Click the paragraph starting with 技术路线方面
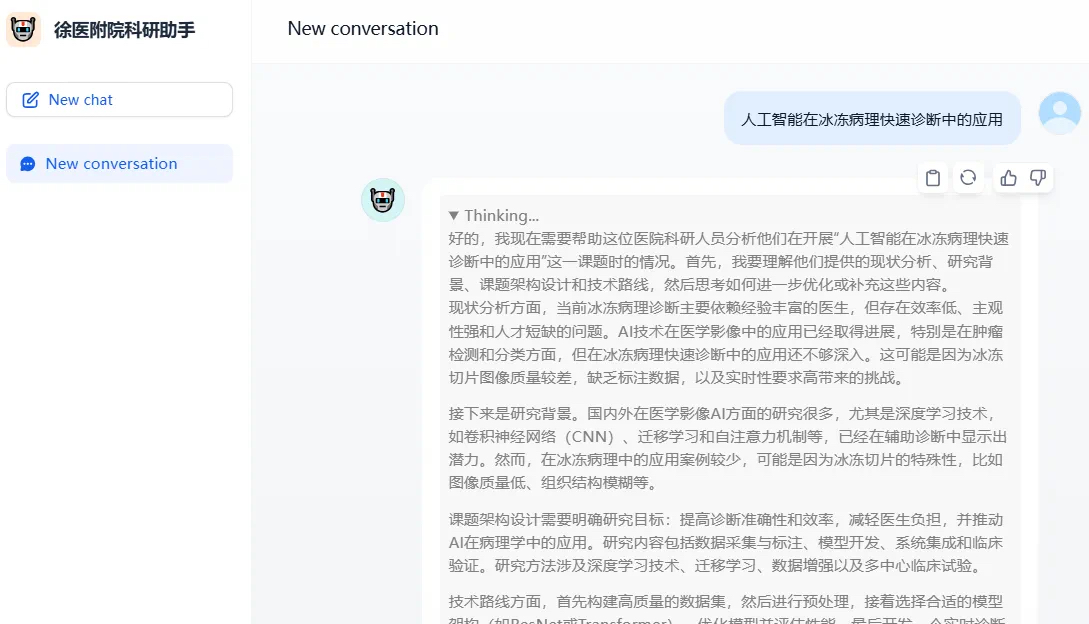This screenshot has width=1089, height=624. (x=729, y=610)
